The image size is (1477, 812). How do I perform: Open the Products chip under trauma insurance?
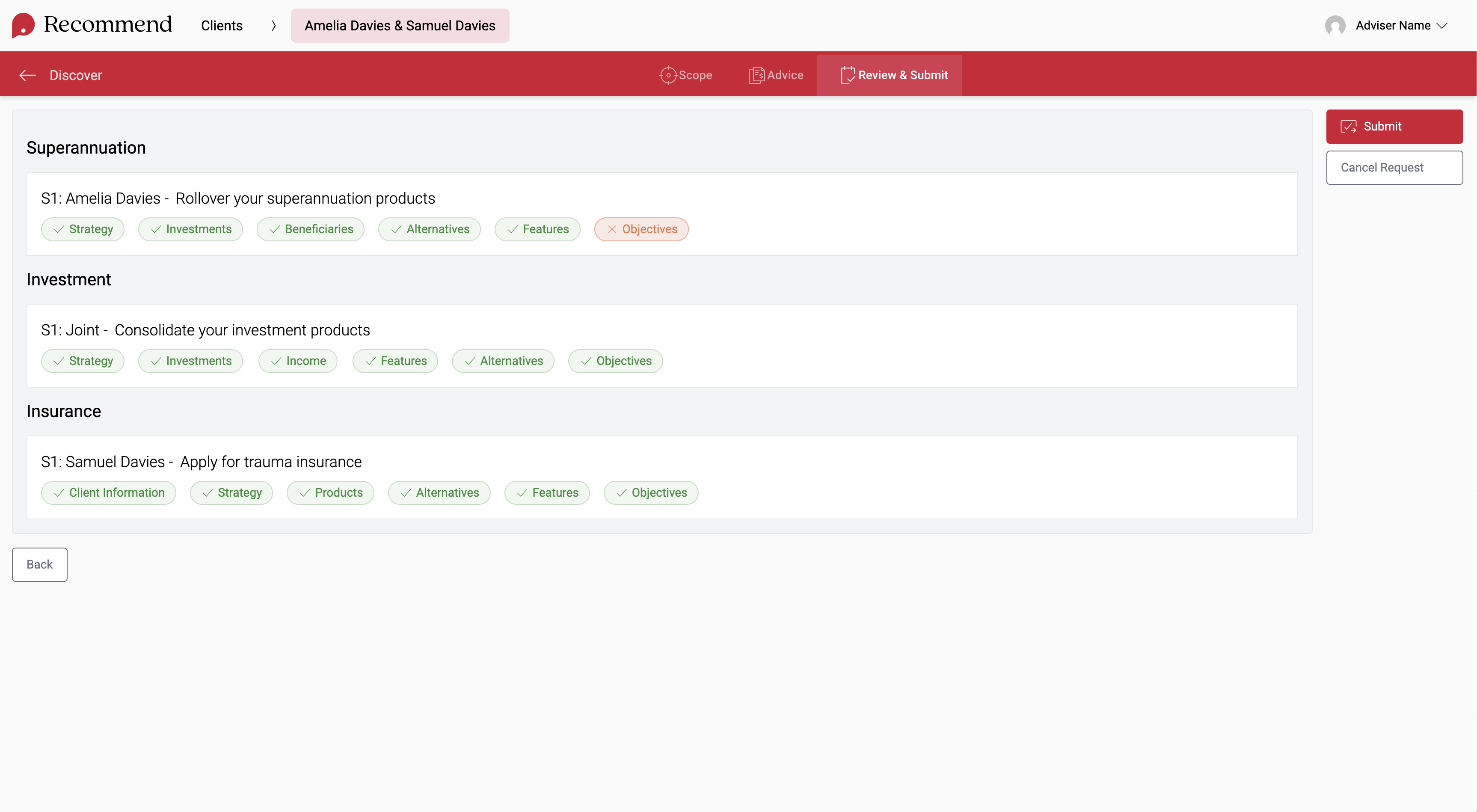330,493
